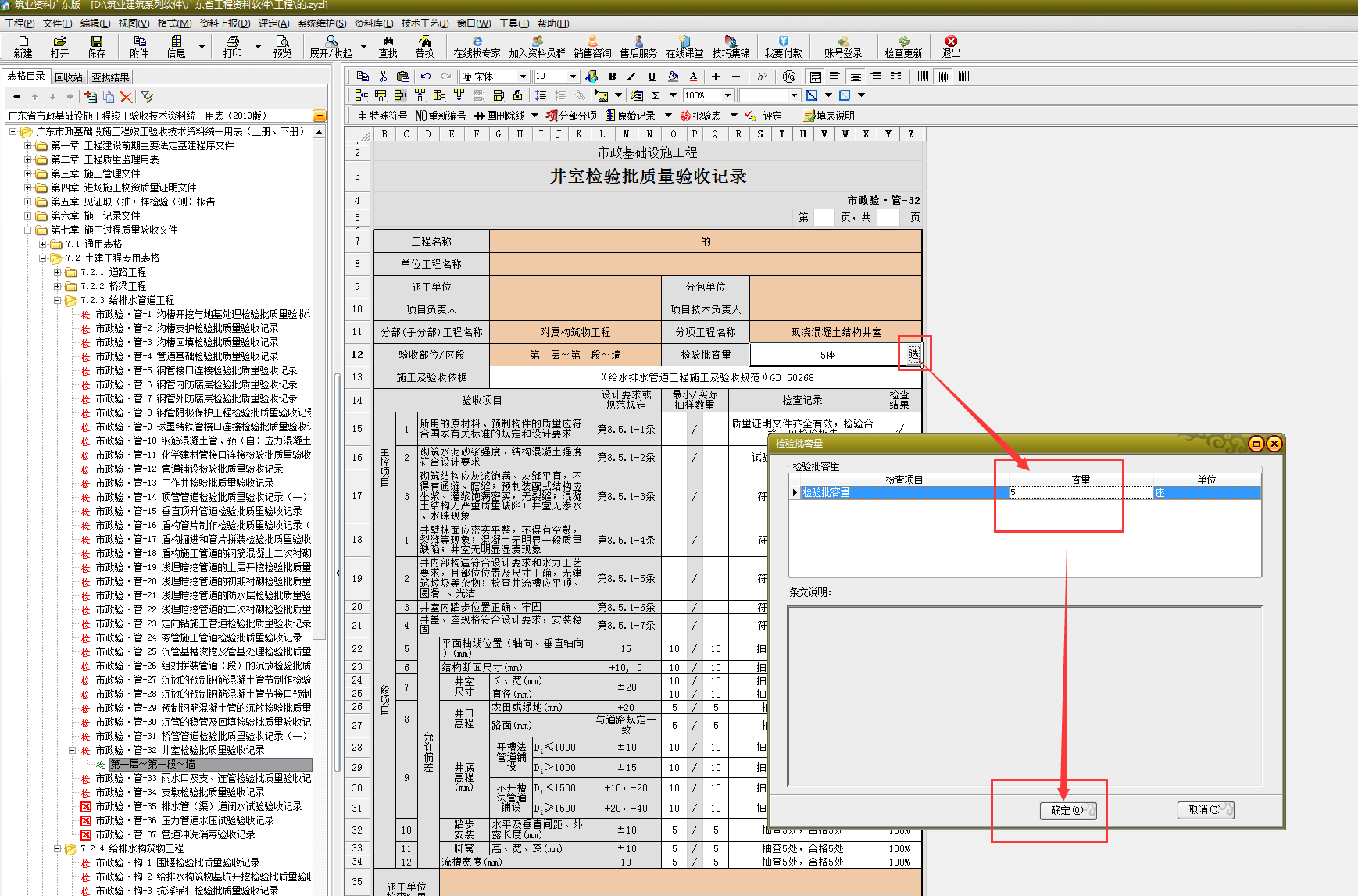The height and width of the screenshot is (896, 1358).
Task: Open the 原始记录 dropdown arrow
Action: click(668, 116)
